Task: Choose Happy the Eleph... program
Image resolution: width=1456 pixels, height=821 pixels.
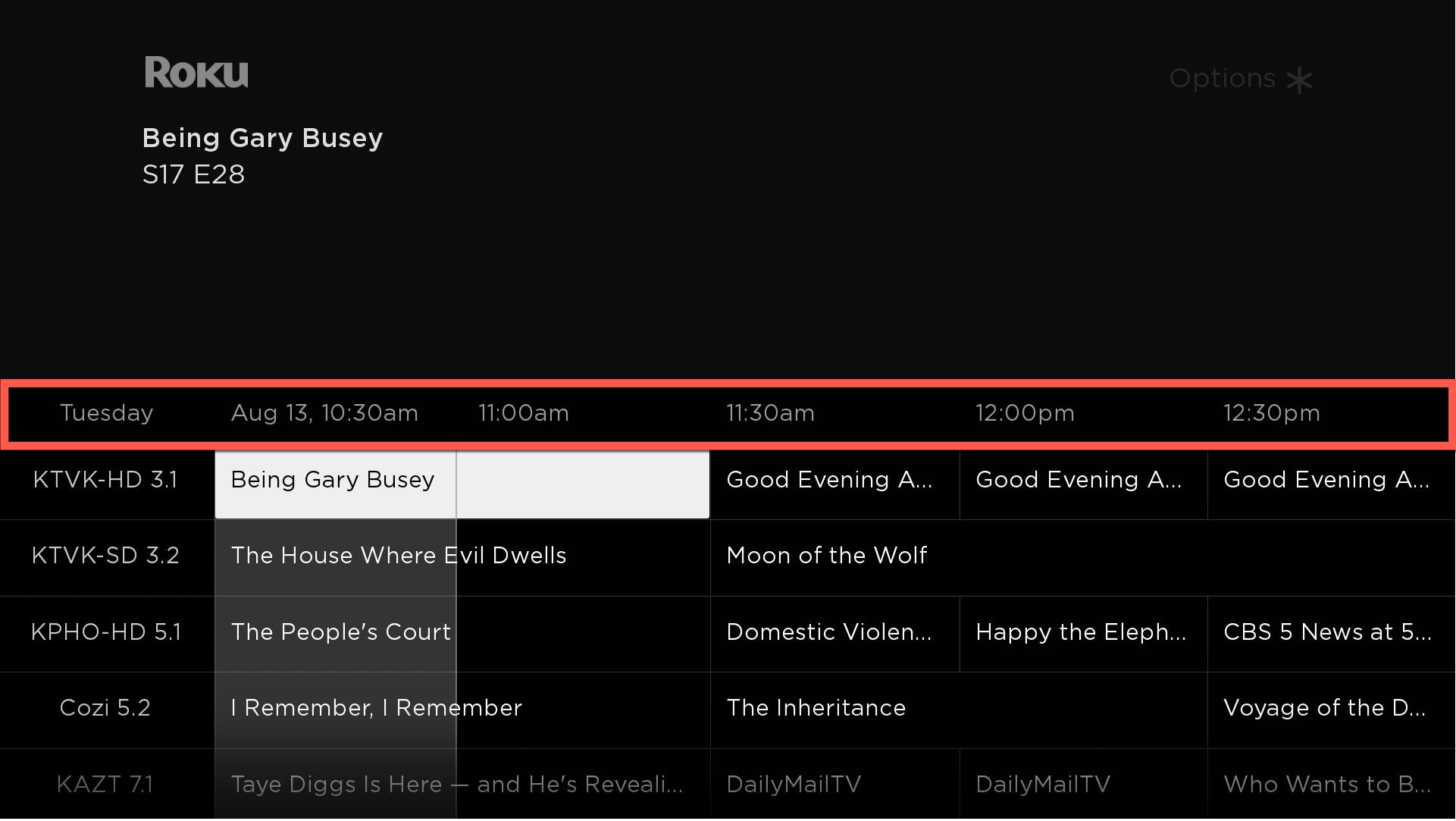Action: [1084, 635]
